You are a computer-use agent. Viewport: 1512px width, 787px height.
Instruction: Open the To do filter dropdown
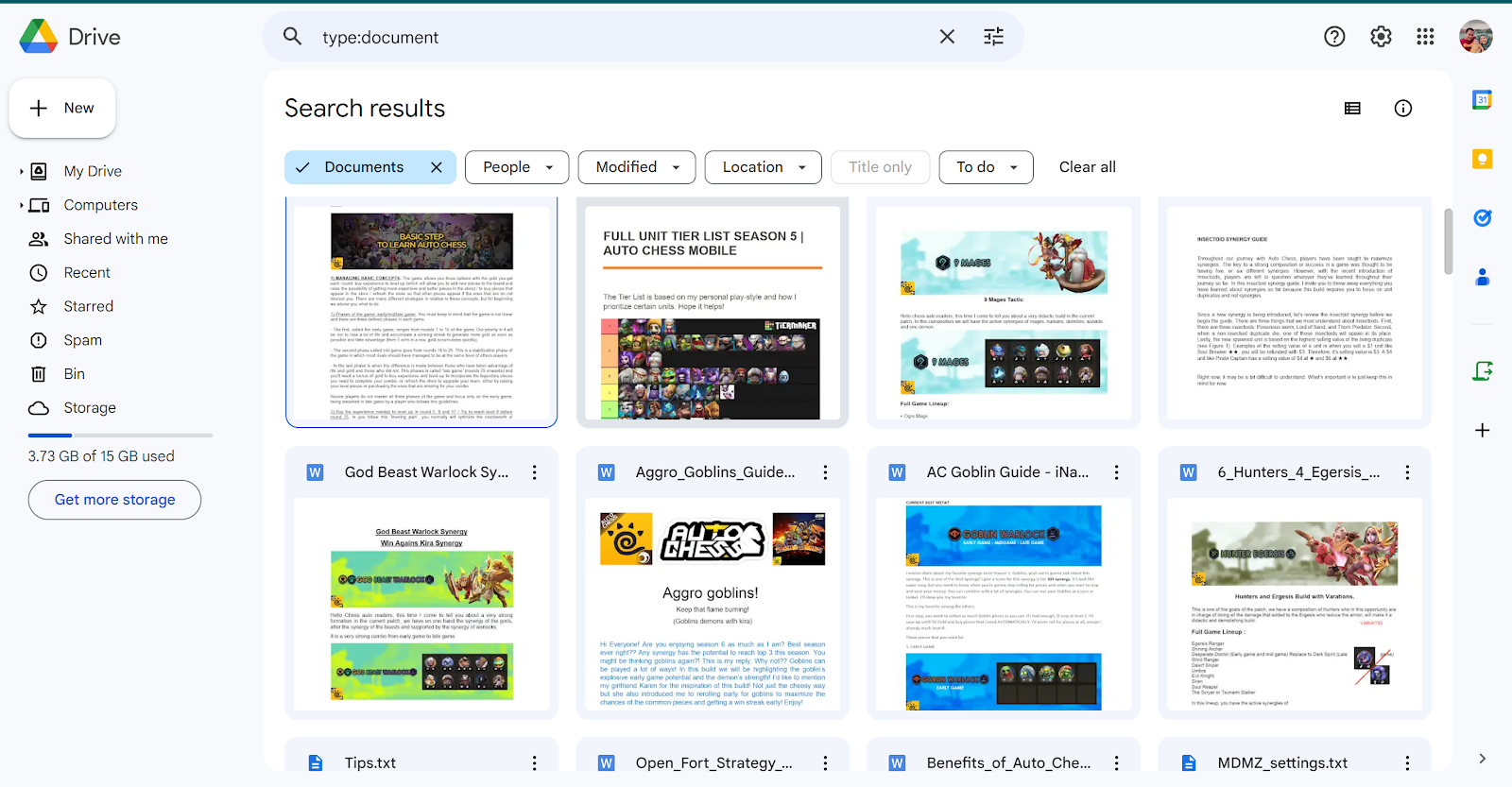click(986, 167)
